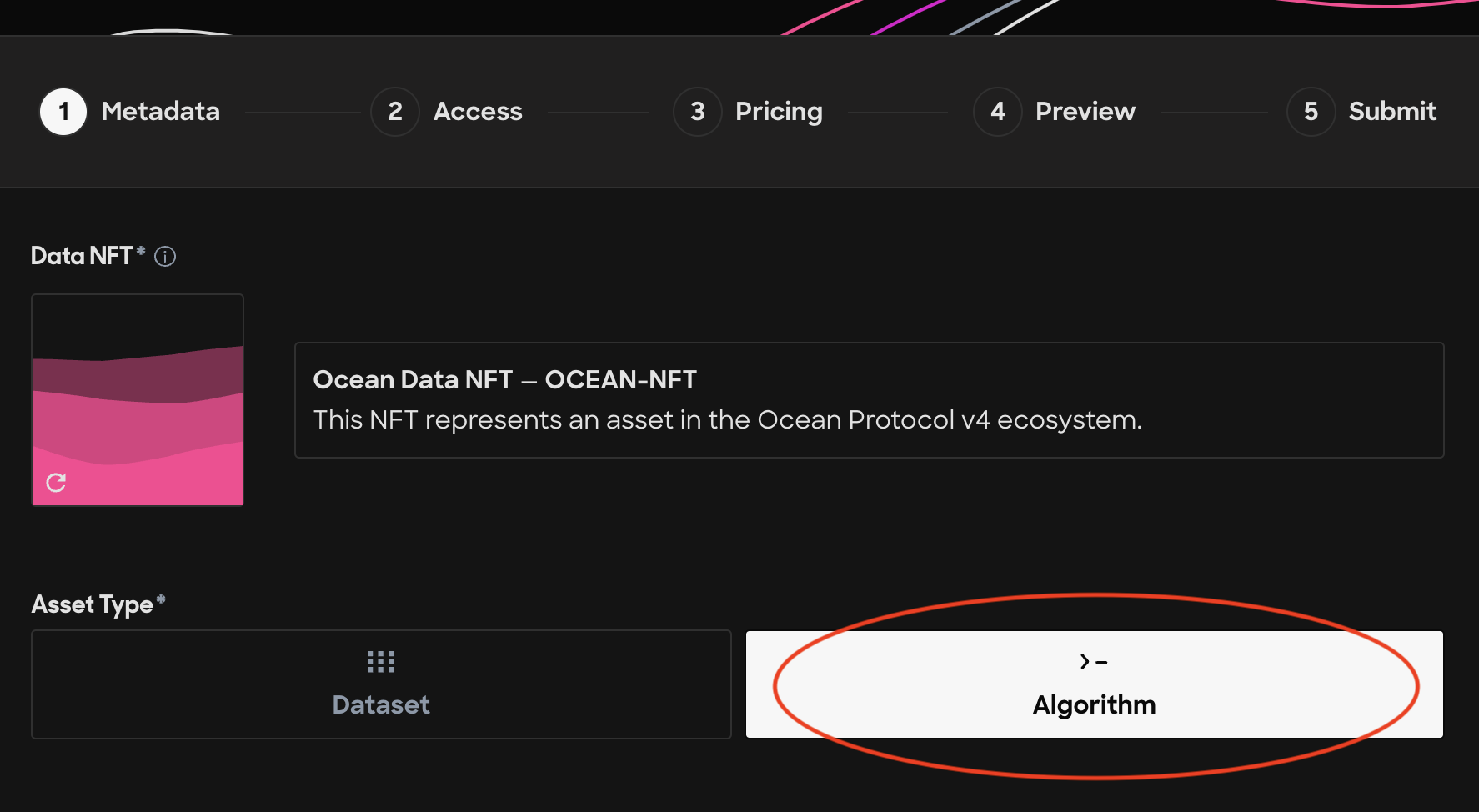
Task: Open the Preview step
Action: coord(1085,112)
